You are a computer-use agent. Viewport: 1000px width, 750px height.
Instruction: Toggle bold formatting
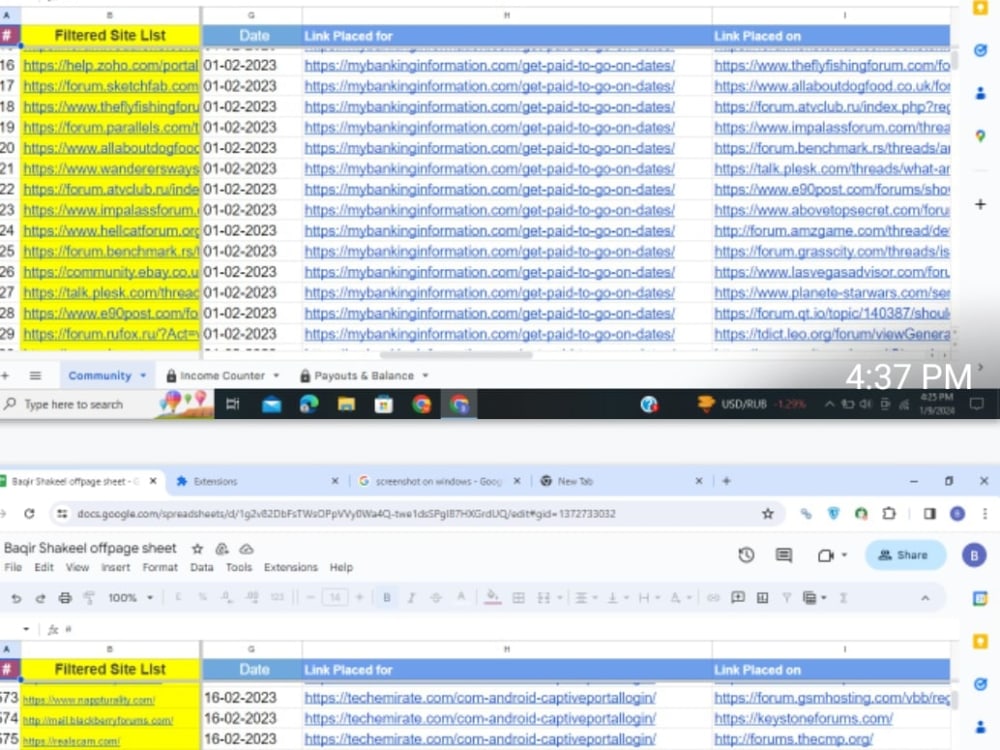point(386,598)
